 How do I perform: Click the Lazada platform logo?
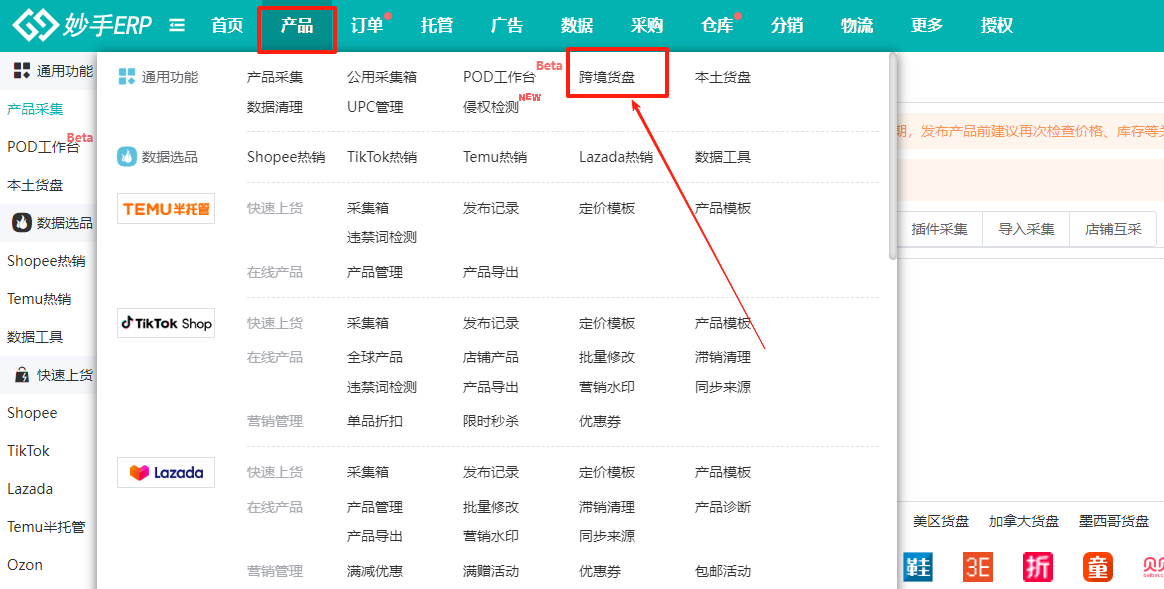(166, 472)
